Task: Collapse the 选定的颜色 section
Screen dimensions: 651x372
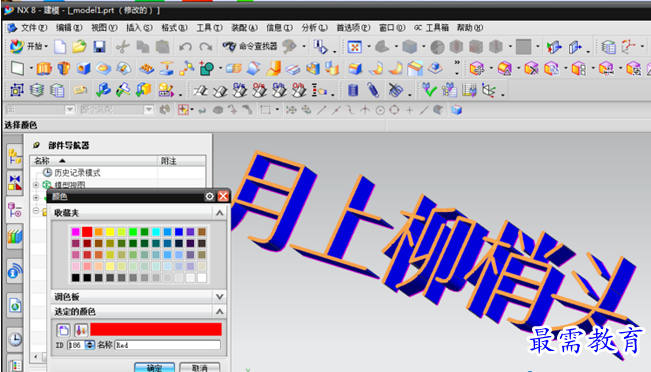Action: (x=220, y=311)
